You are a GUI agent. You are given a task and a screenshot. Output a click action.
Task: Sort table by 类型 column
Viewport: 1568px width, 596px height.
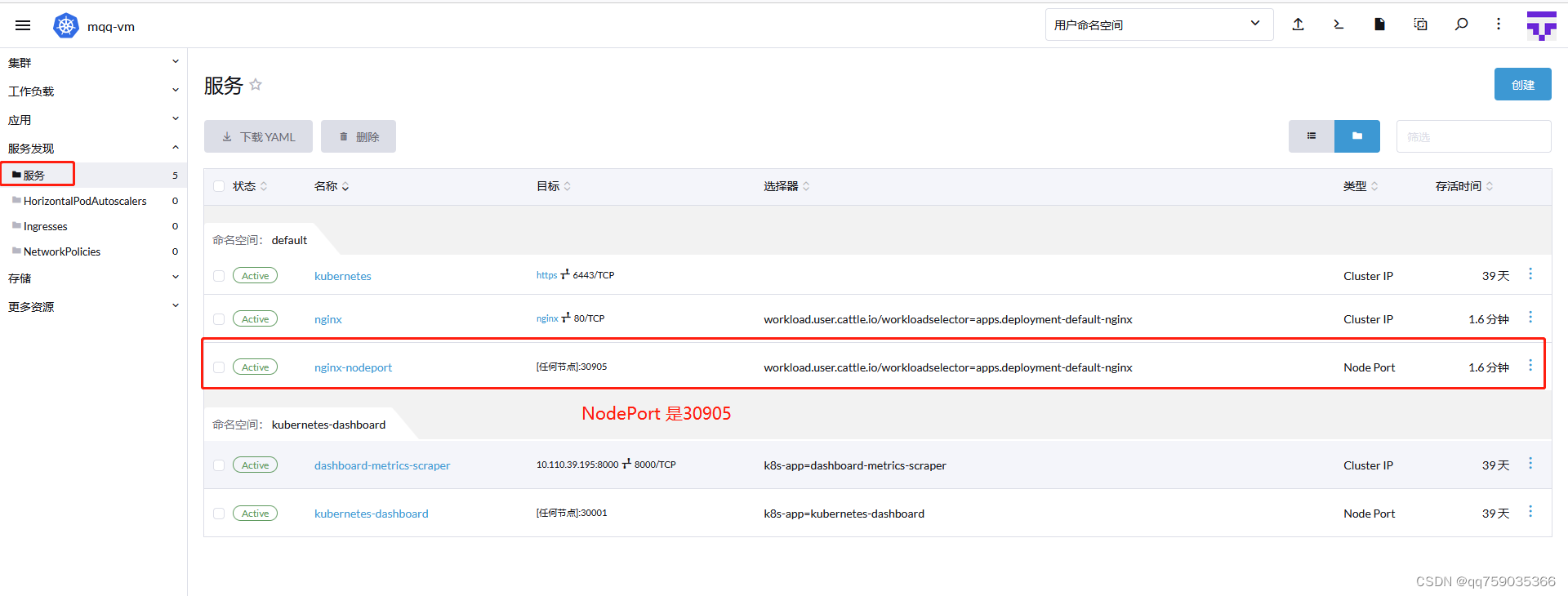click(x=1361, y=186)
